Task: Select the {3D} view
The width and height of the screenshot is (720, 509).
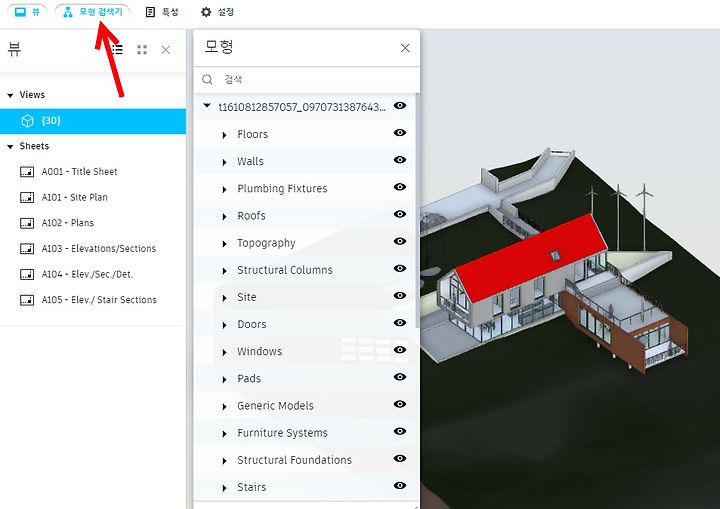Action: (x=93, y=121)
